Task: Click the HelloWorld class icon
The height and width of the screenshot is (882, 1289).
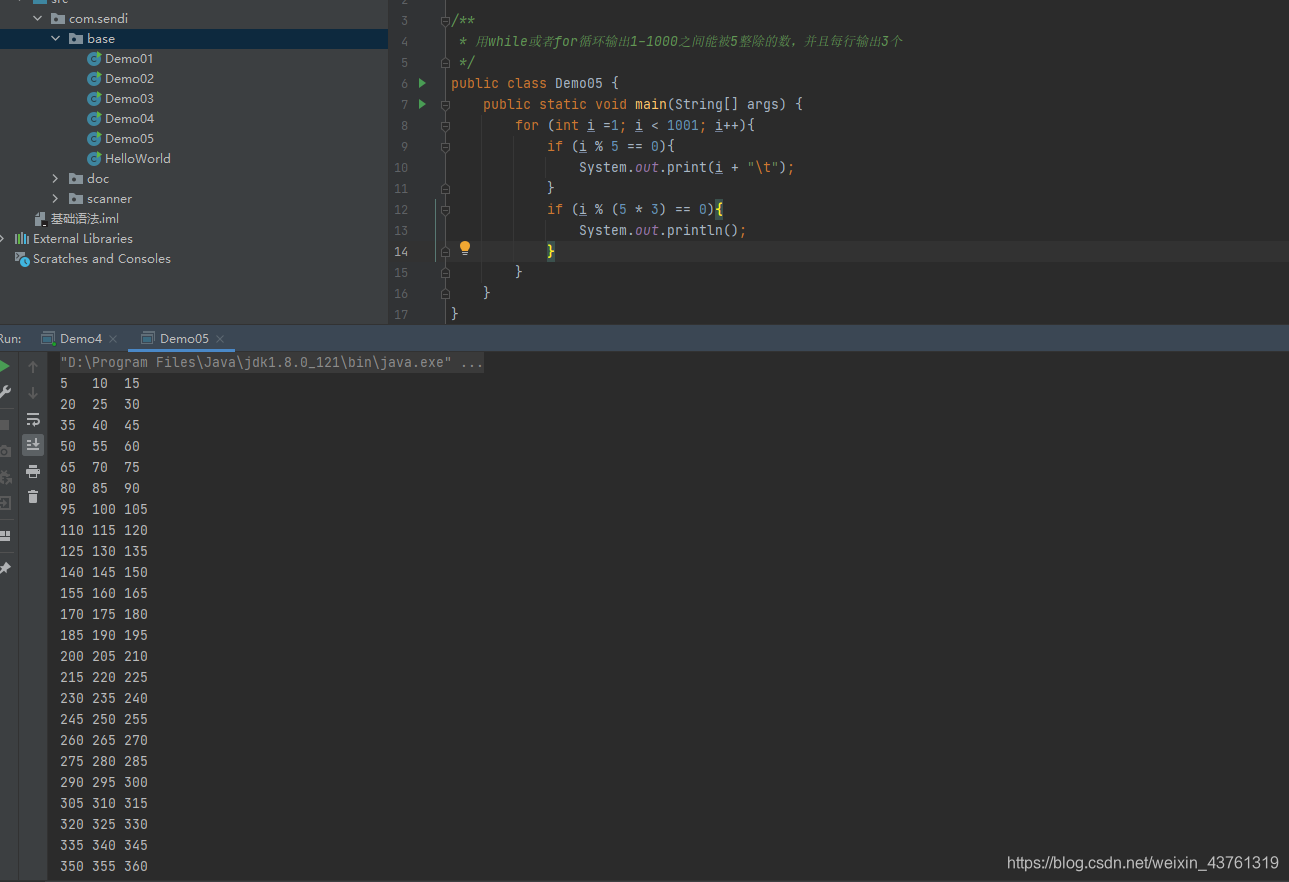Action: coord(94,159)
